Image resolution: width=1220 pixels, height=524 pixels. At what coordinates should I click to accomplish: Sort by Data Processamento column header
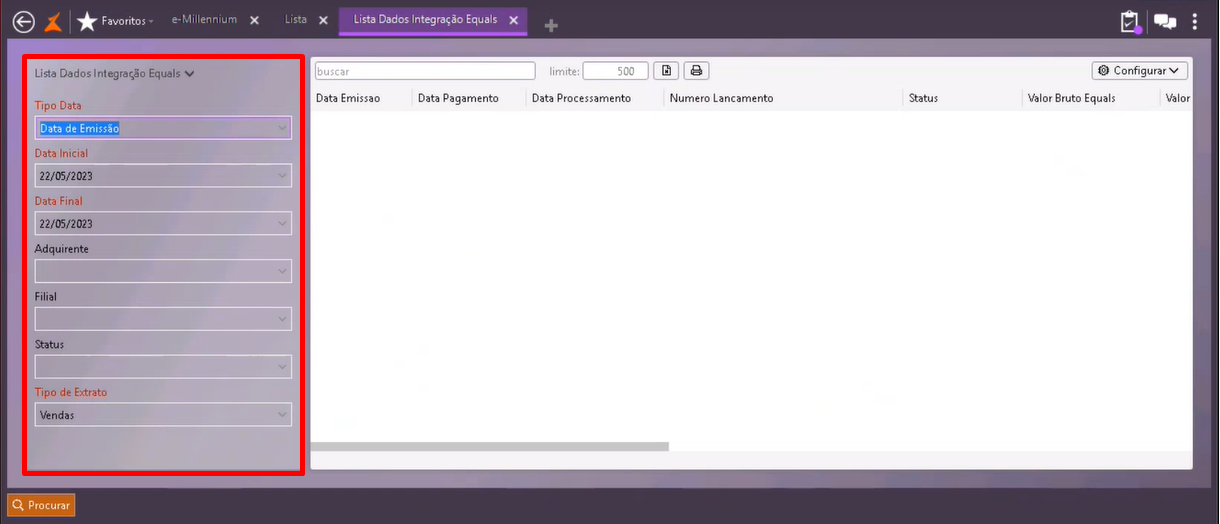(x=581, y=98)
